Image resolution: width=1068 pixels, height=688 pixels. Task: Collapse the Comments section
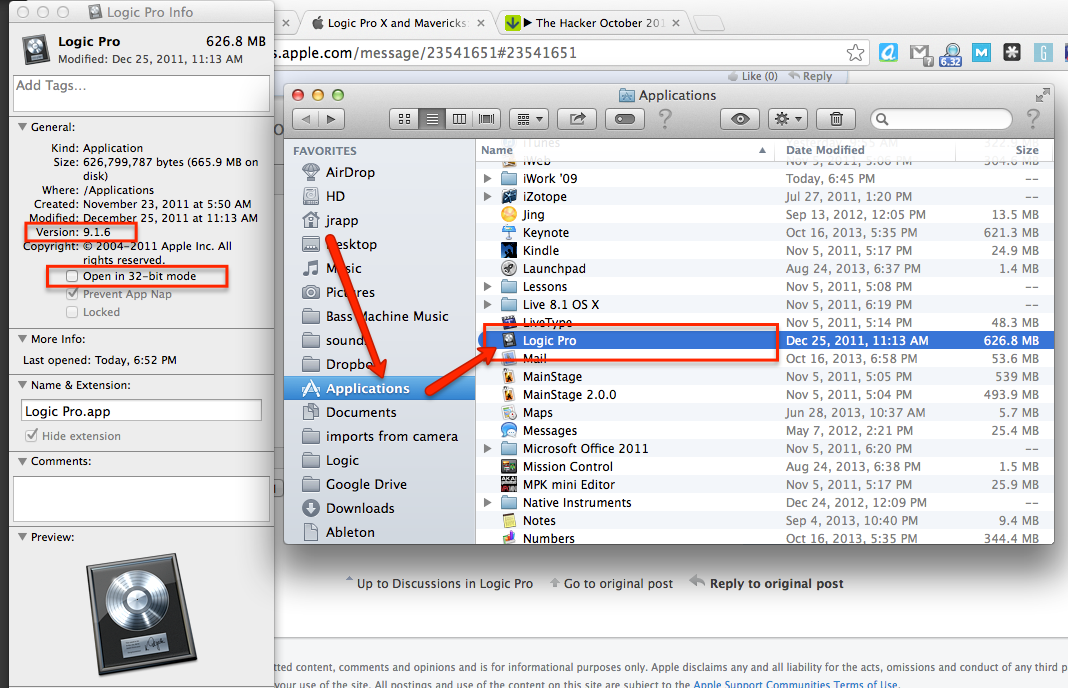[22, 461]
